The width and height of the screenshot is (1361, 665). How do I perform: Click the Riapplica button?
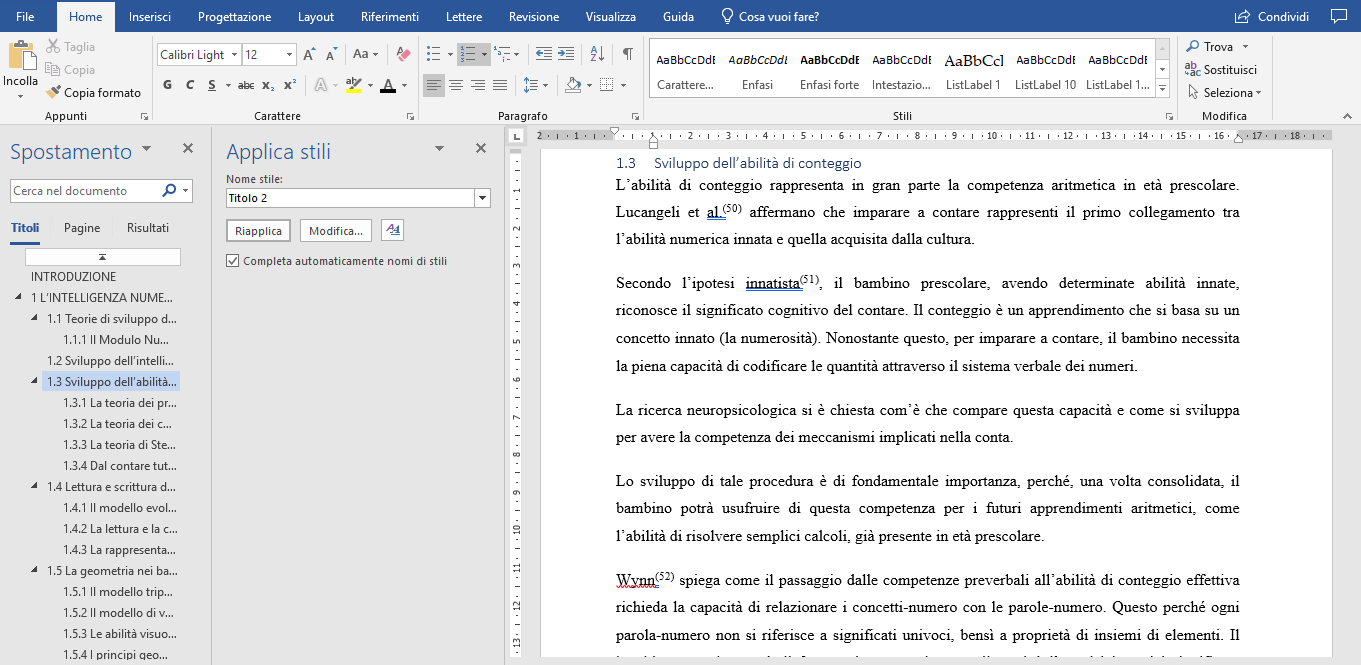pos(259,231)
